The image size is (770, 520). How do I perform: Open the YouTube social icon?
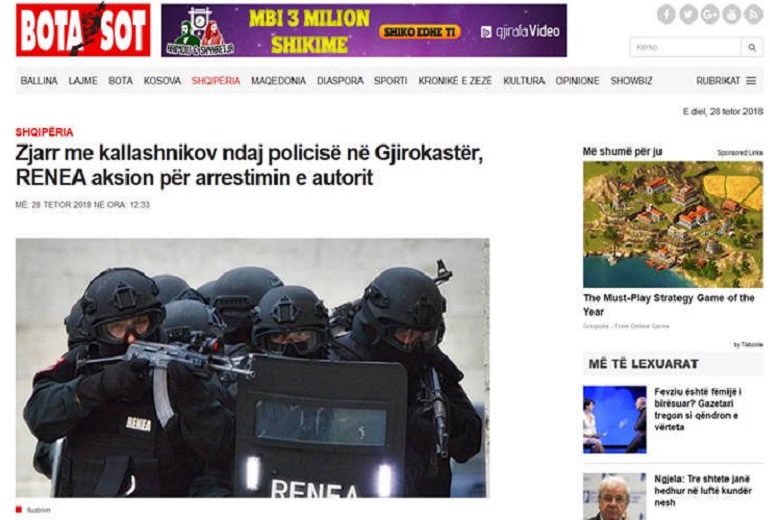pos(731,14)
